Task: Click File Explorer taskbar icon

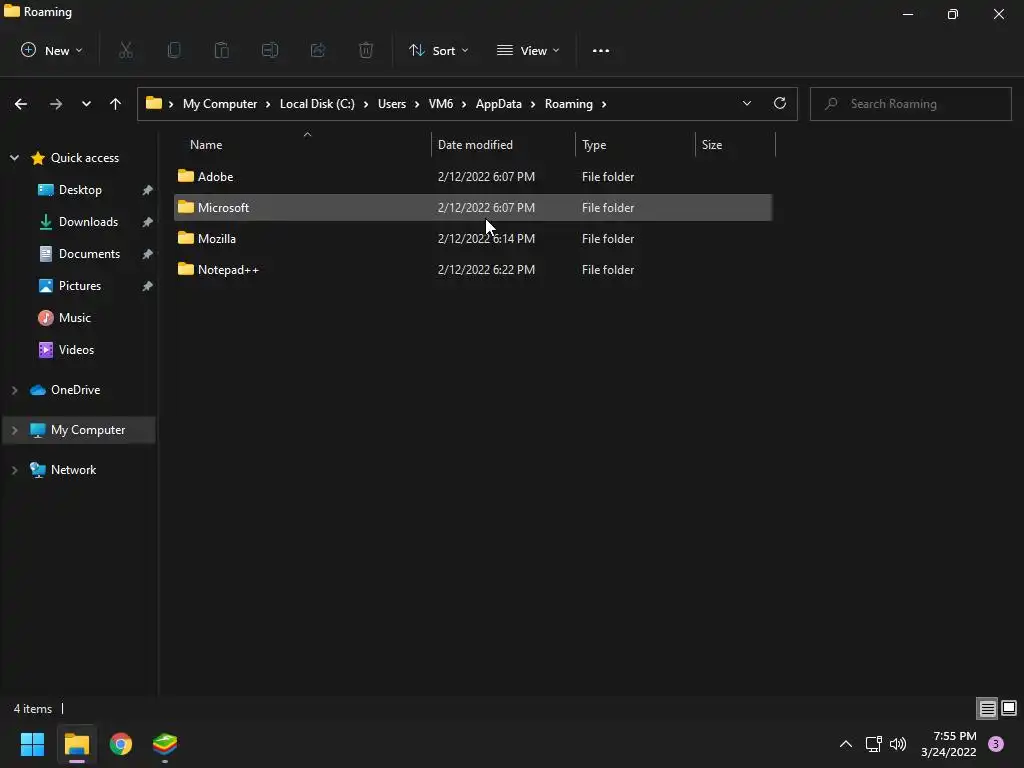Action: coord(76,744)
